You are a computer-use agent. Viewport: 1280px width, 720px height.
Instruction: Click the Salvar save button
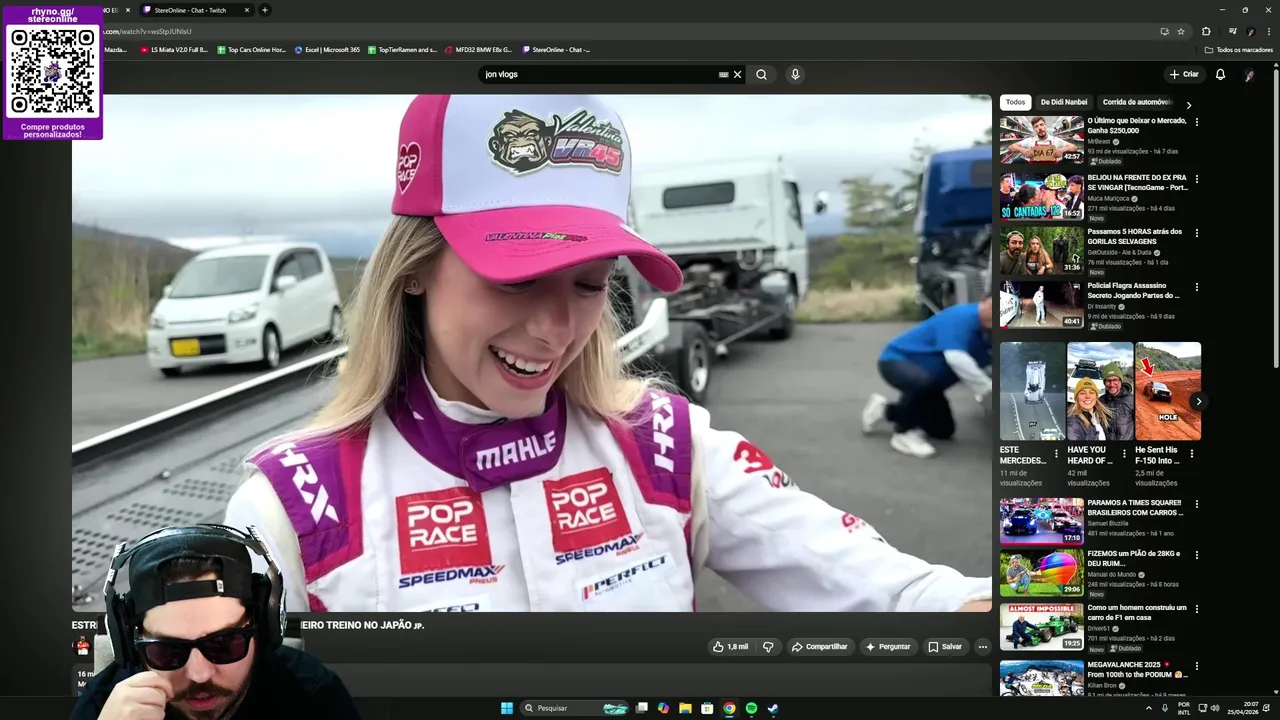pyautogui.click(x=944, y=647)
